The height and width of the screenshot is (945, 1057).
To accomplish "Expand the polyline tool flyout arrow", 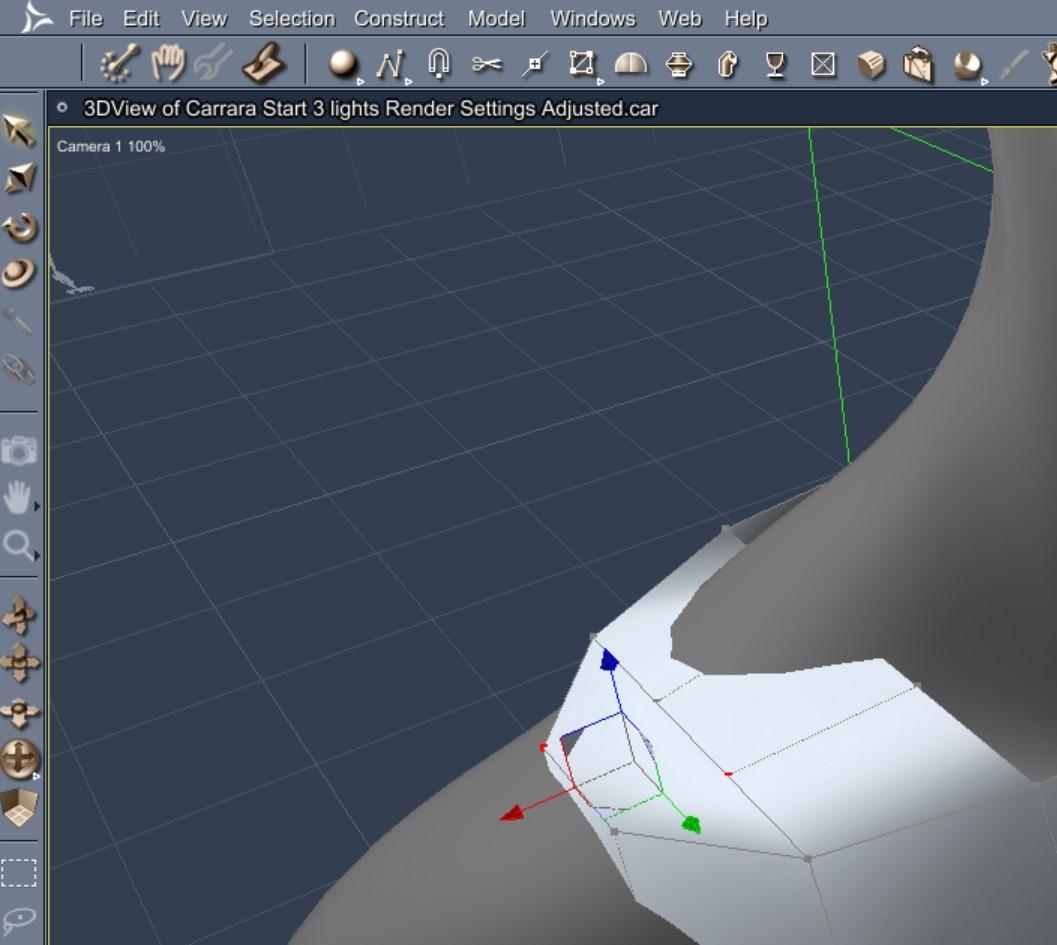I will click(408, 82).
